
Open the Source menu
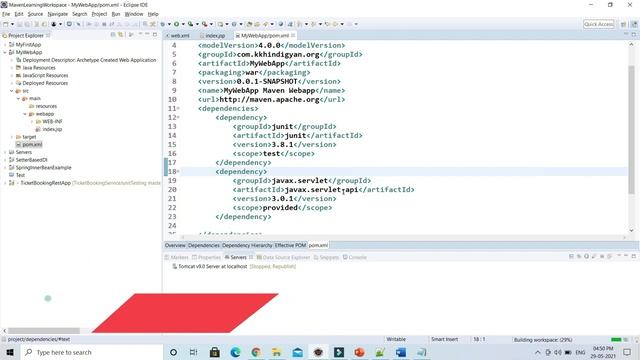tap(35, 14)
